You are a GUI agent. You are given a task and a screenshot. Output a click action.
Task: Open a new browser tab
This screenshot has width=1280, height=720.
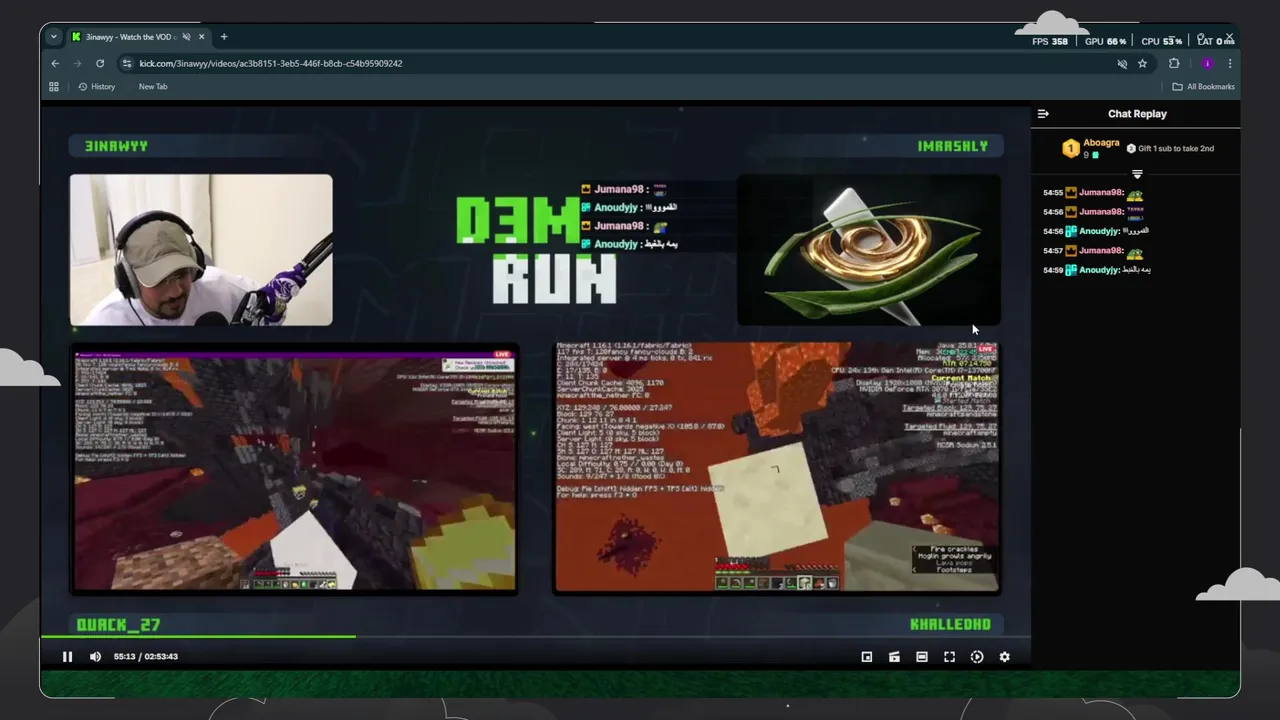(x=224, y=37)
